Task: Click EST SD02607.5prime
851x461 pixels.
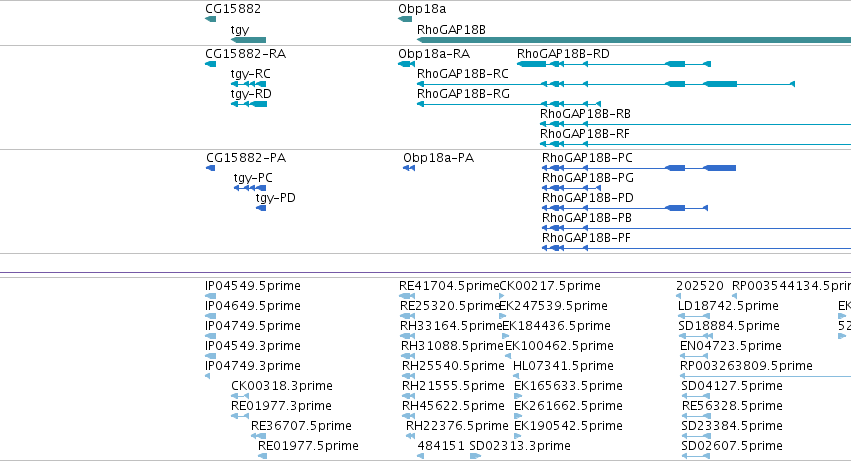Action: [x=732, y=447]
